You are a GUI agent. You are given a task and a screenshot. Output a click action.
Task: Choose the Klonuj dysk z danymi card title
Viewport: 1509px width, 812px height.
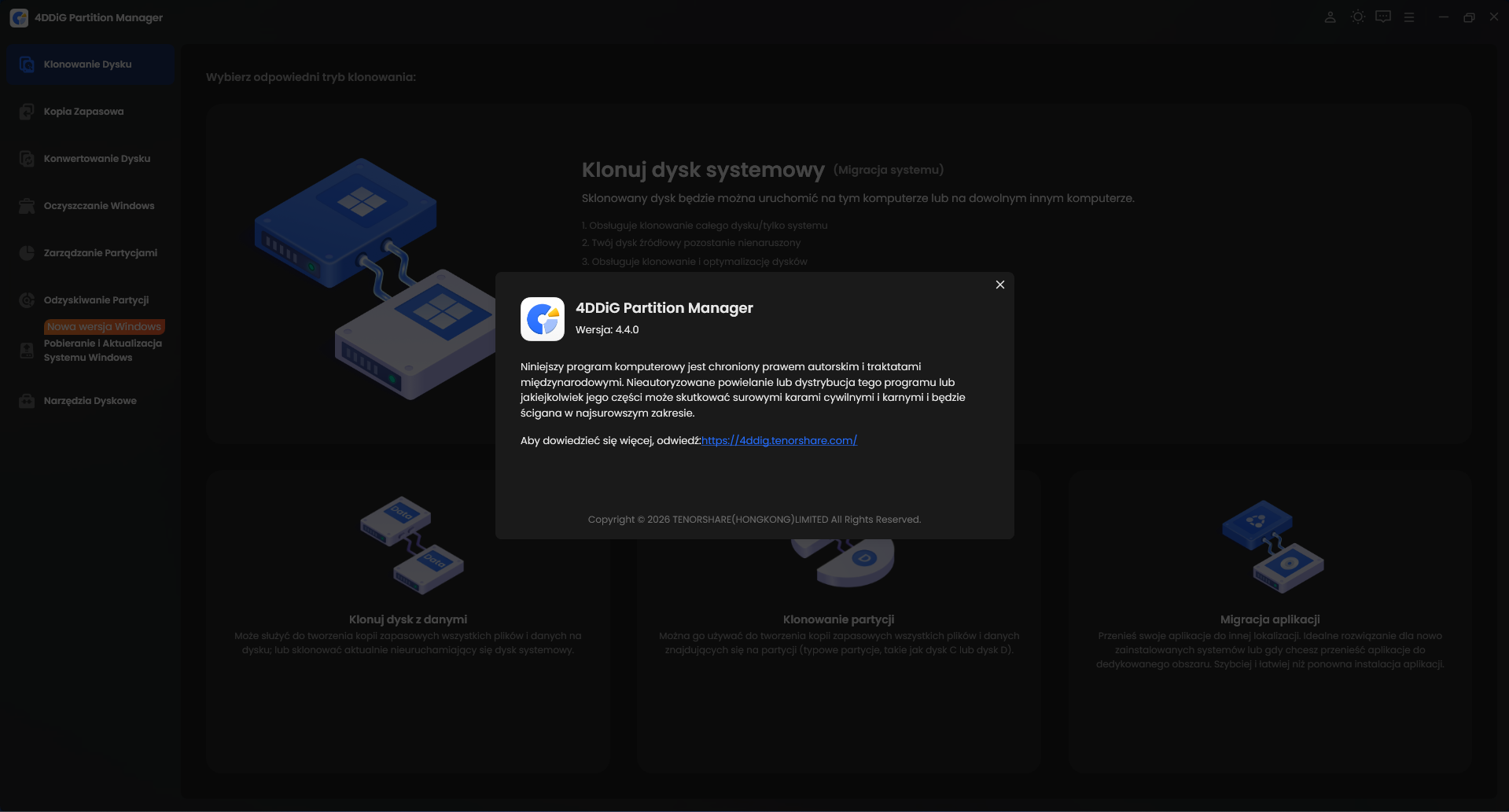click(x=408, y=619)
